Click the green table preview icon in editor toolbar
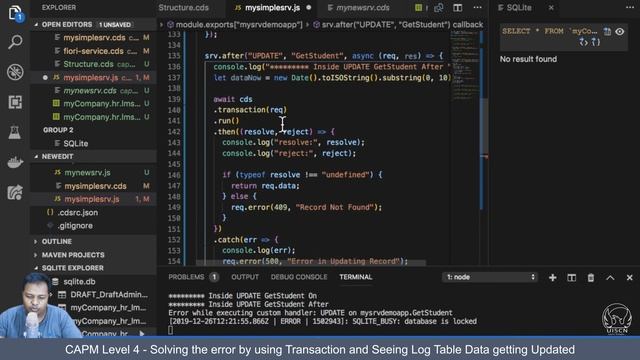Viewport: 640px width, 360px height. 418,8
